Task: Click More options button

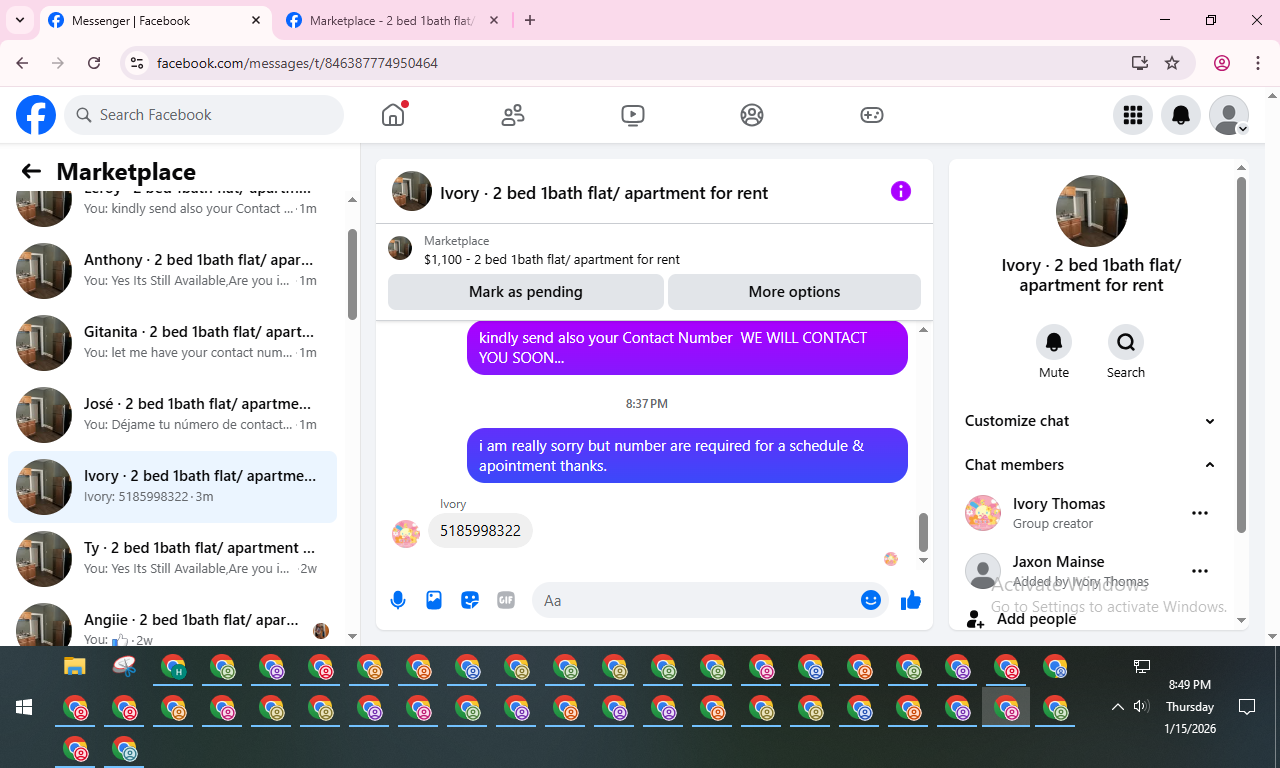Action: [x=794, y=292]
